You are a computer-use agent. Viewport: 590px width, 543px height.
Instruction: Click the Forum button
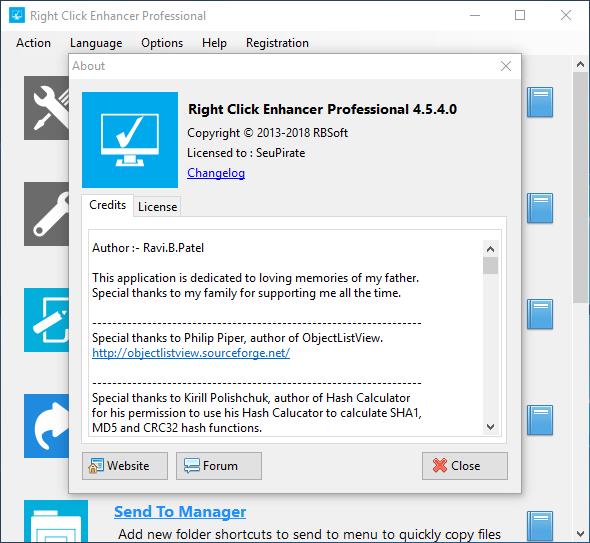(x=219, y=466)
